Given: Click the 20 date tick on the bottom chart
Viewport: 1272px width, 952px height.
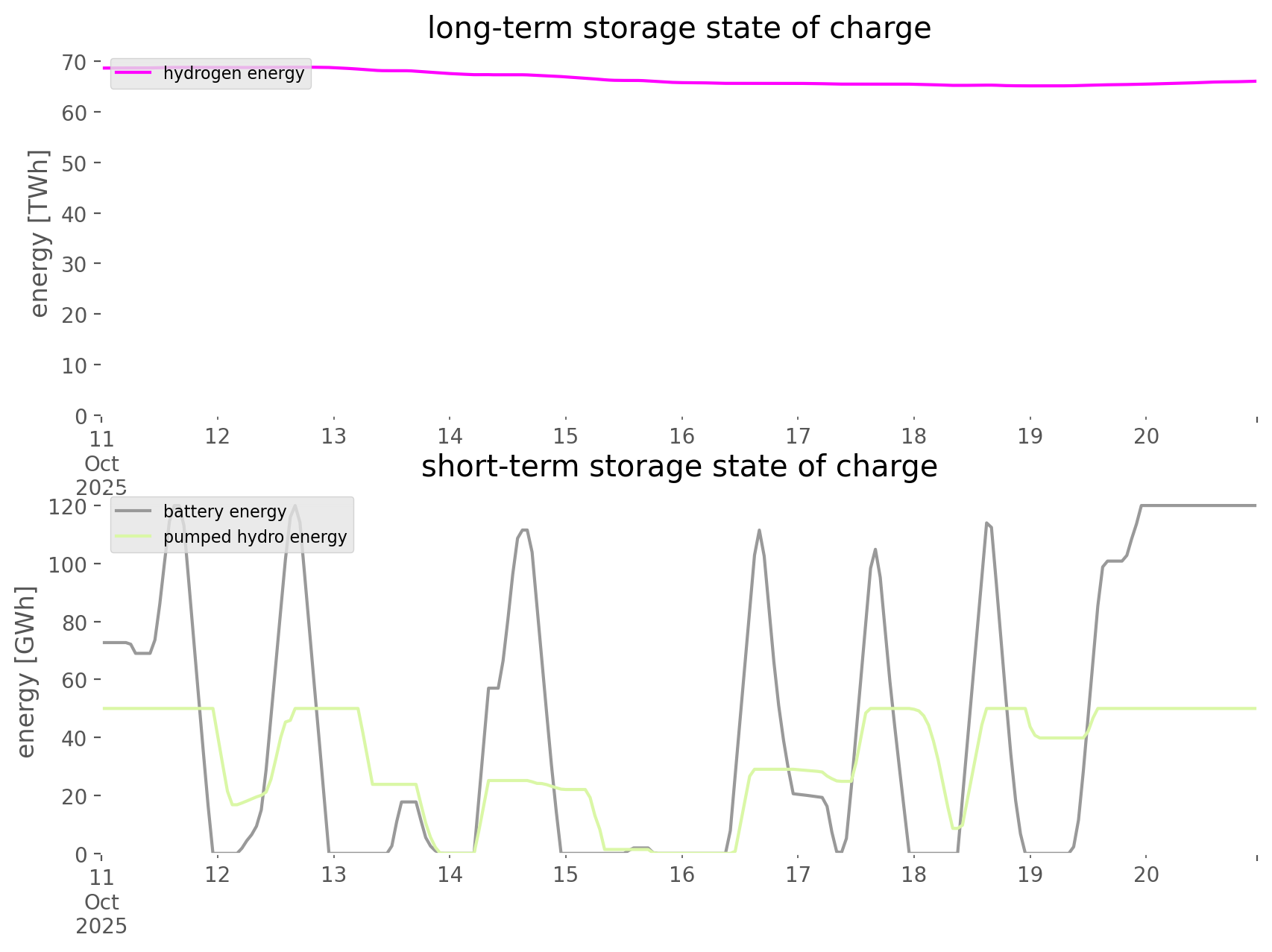Looking at the screenshot, I should coord(1146,874).
